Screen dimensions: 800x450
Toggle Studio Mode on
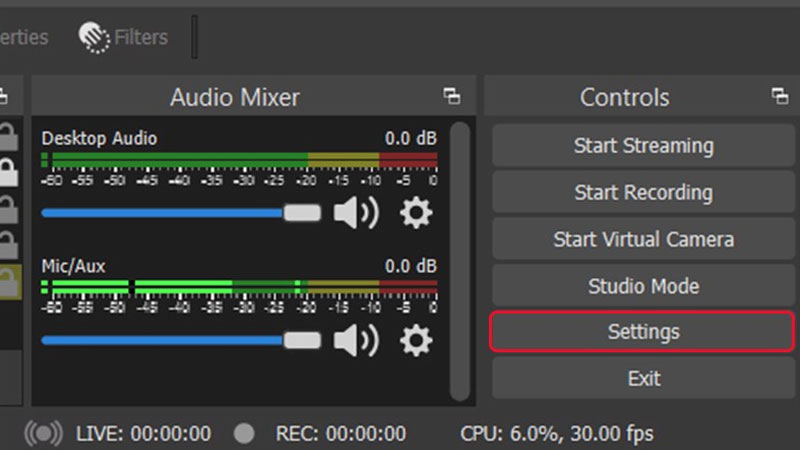click(643, 286)
